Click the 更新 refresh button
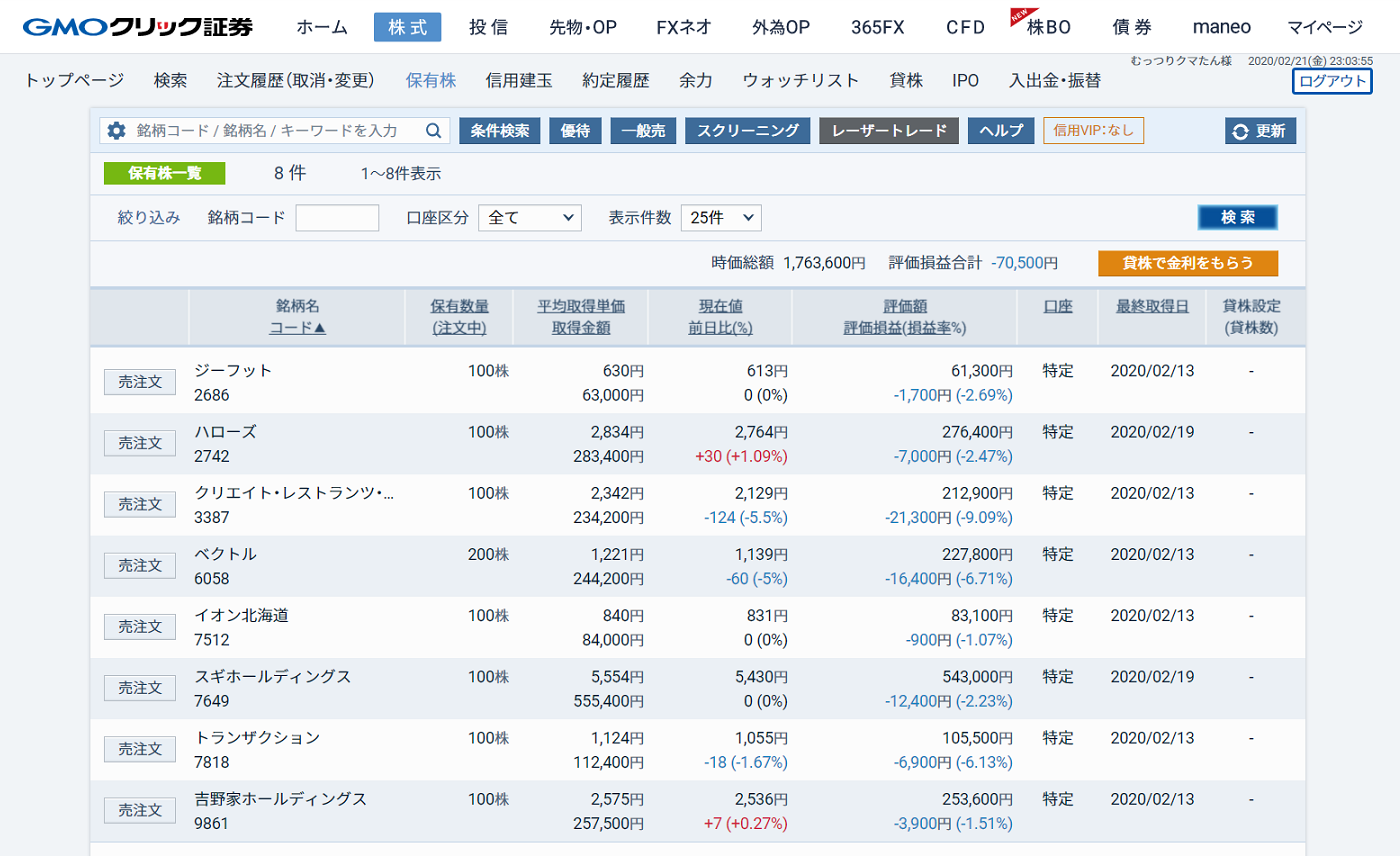 tap(1260, 131)
